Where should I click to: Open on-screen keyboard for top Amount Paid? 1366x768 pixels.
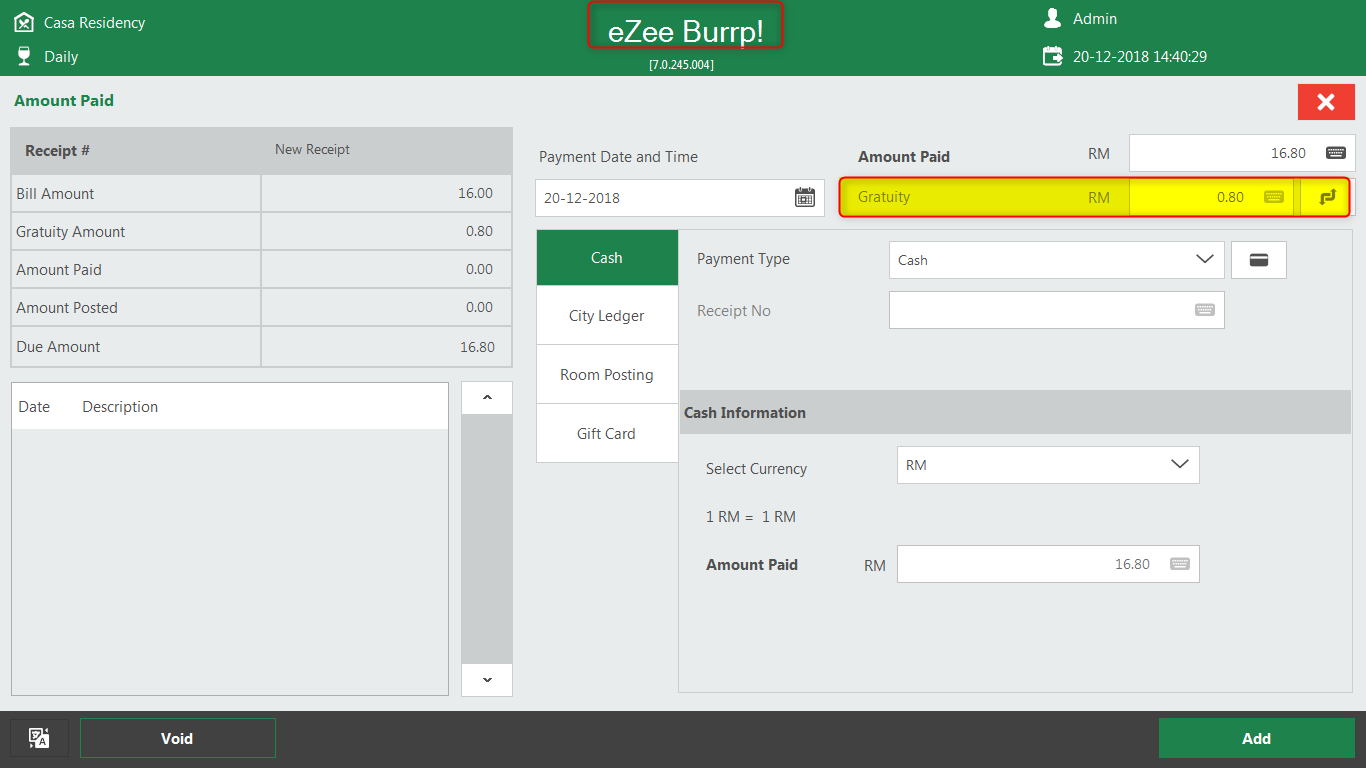click(1335, 153)
